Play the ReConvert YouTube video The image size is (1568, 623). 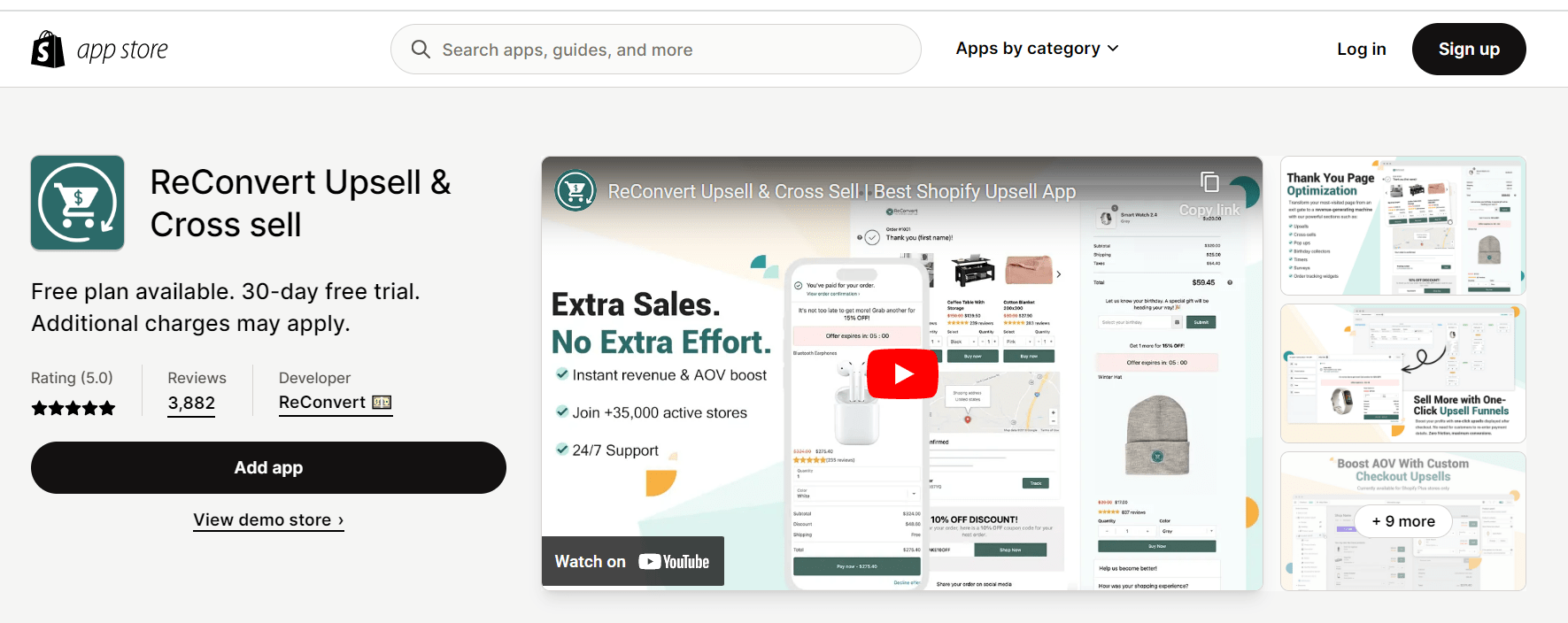(901, 373)
